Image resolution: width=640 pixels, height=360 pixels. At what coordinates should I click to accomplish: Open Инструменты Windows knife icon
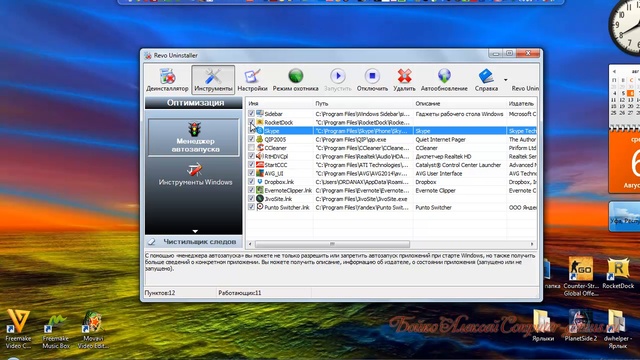pyautogui.click(x=195, y=169)
